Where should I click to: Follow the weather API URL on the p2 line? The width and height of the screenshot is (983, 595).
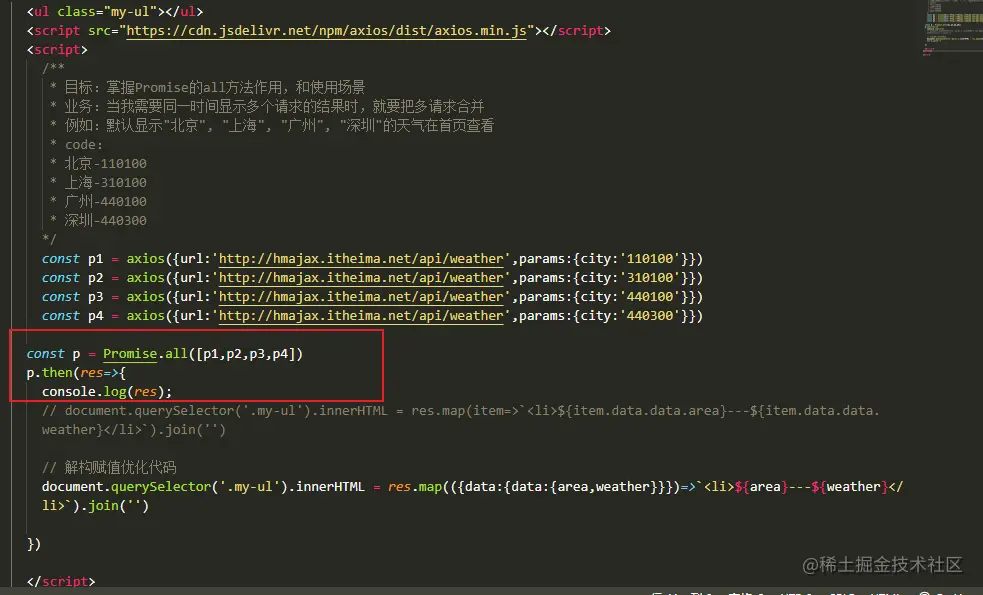coord(362,278)
